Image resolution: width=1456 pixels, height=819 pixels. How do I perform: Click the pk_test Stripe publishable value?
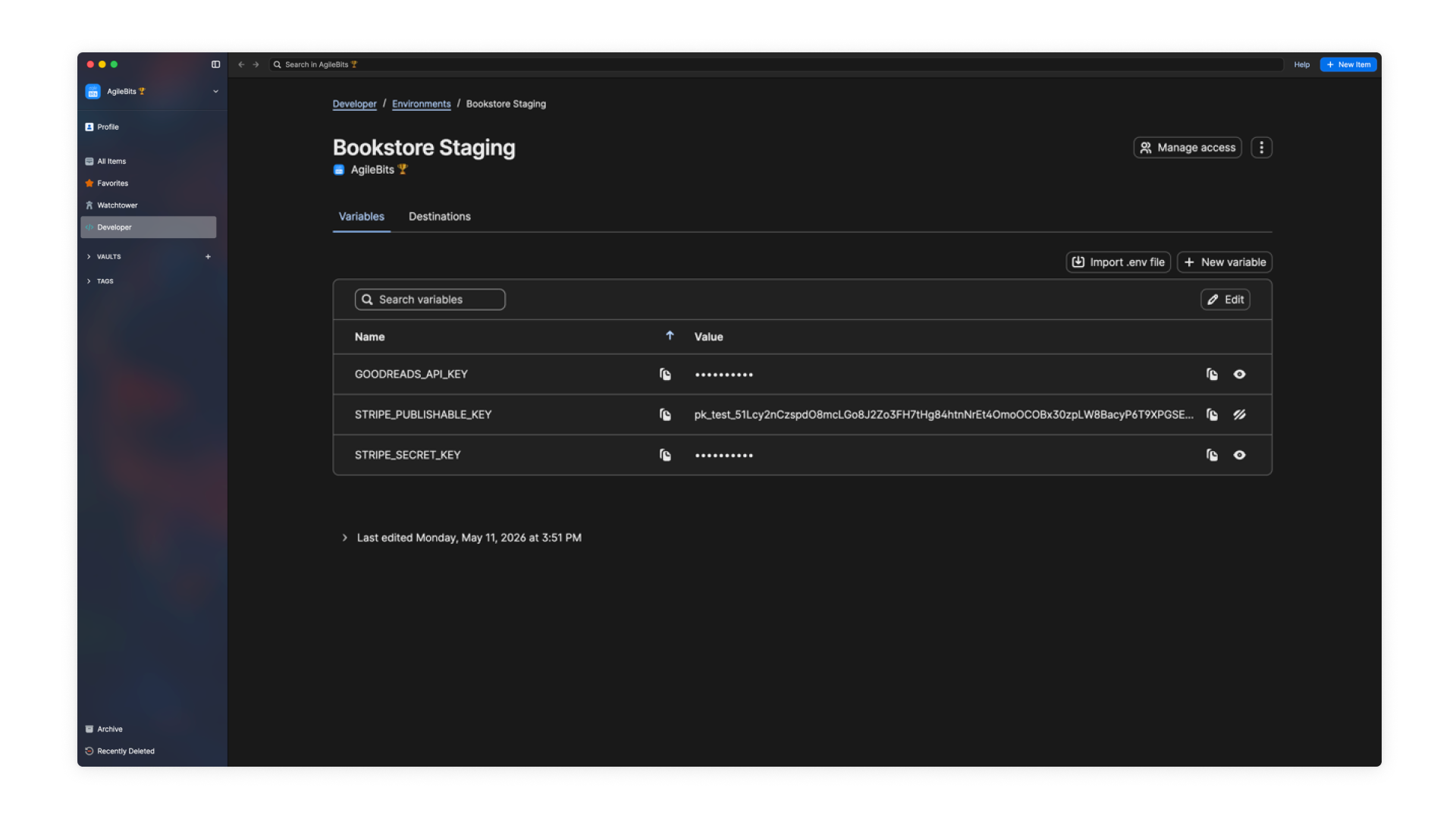coord(943,415)
